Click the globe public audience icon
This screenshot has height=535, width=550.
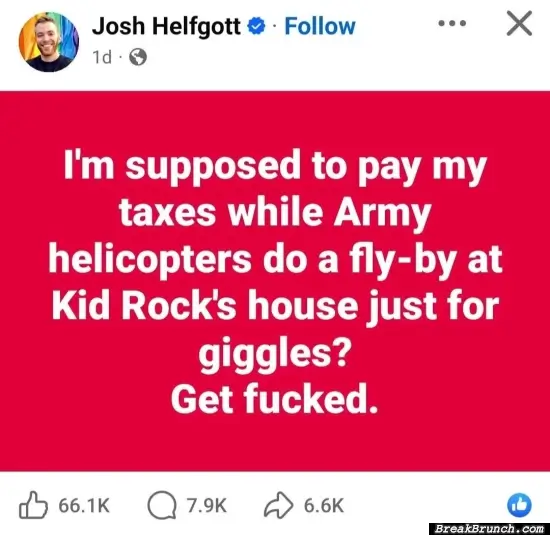(x=138, y=57)
